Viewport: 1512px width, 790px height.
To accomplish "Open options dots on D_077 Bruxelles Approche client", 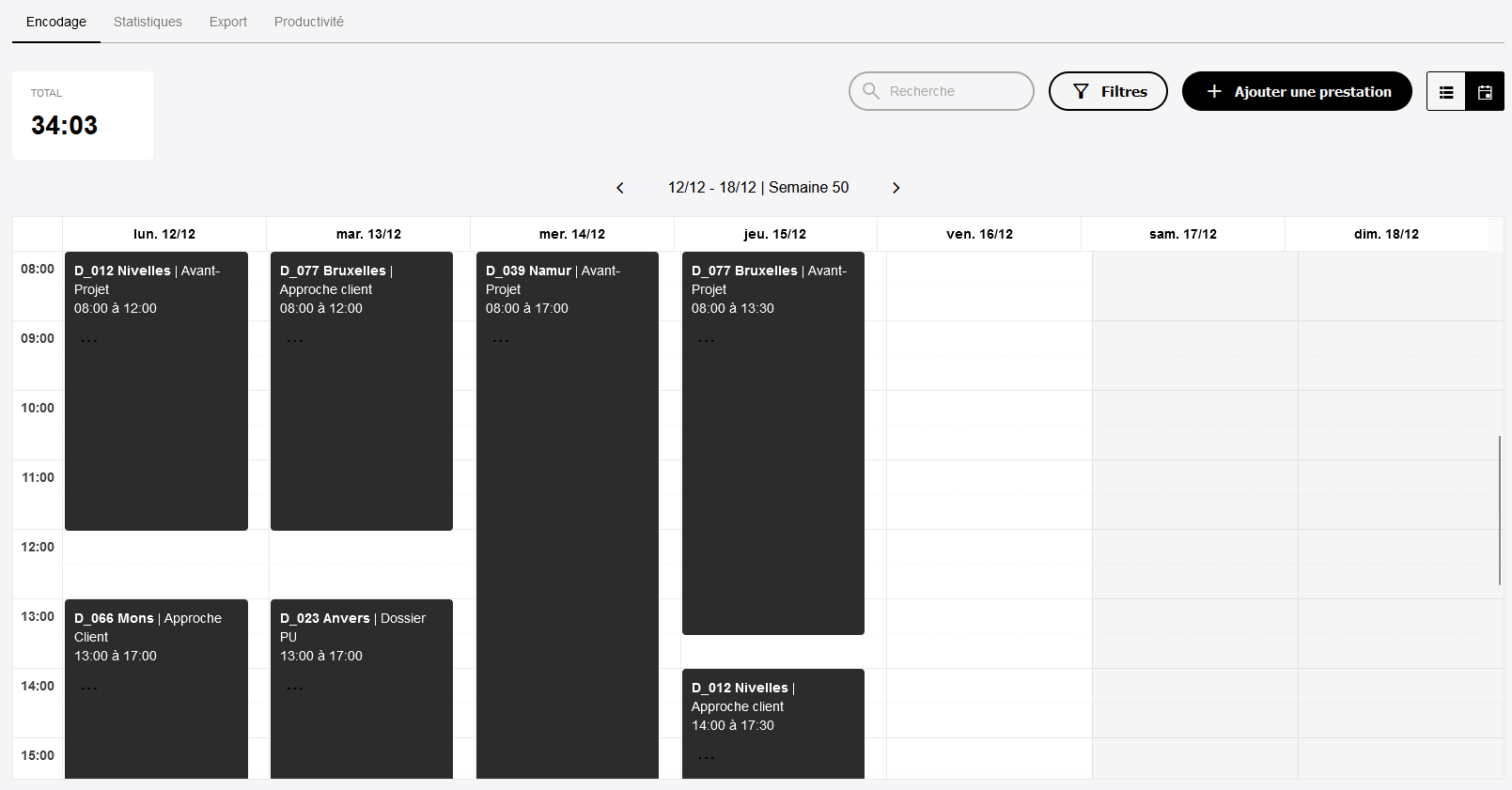I will pos(295,341).
